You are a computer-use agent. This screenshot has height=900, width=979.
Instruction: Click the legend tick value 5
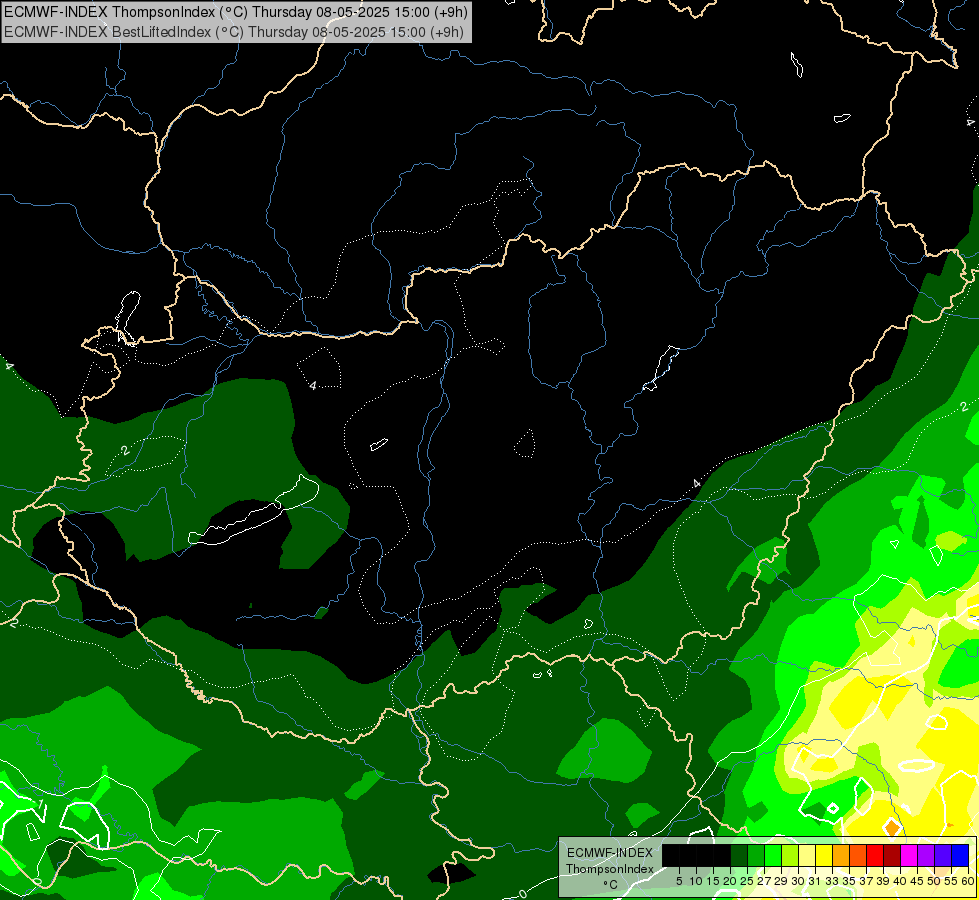click(x=679, y=881)
